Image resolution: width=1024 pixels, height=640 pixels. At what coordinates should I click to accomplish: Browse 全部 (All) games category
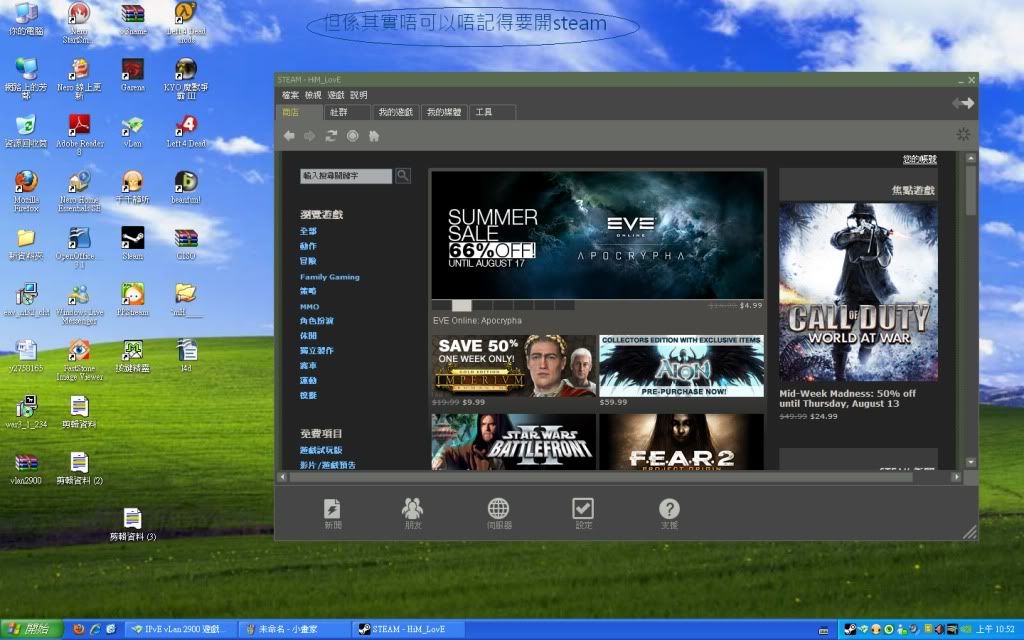coord(308,231)
